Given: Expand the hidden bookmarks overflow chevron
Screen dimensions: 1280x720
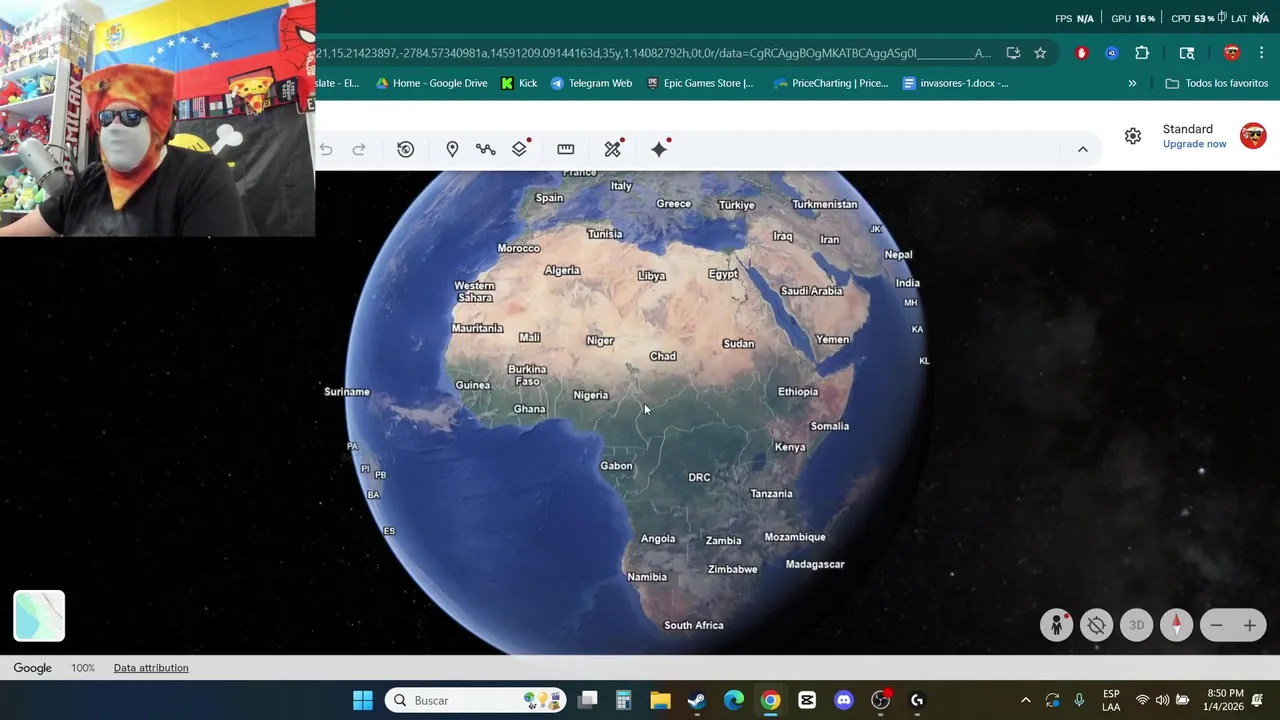Looking at the screenshot, I should 1132,83.
